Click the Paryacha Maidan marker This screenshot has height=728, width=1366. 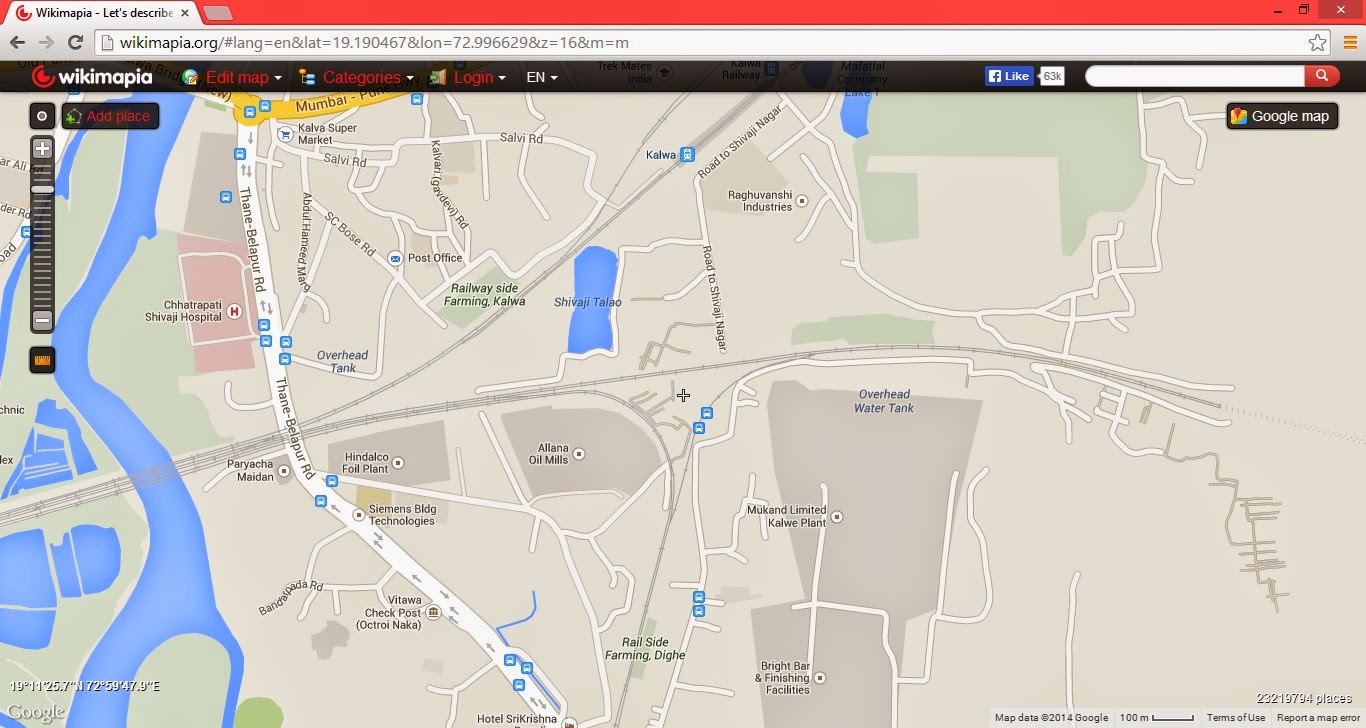(x=284, y=470)
